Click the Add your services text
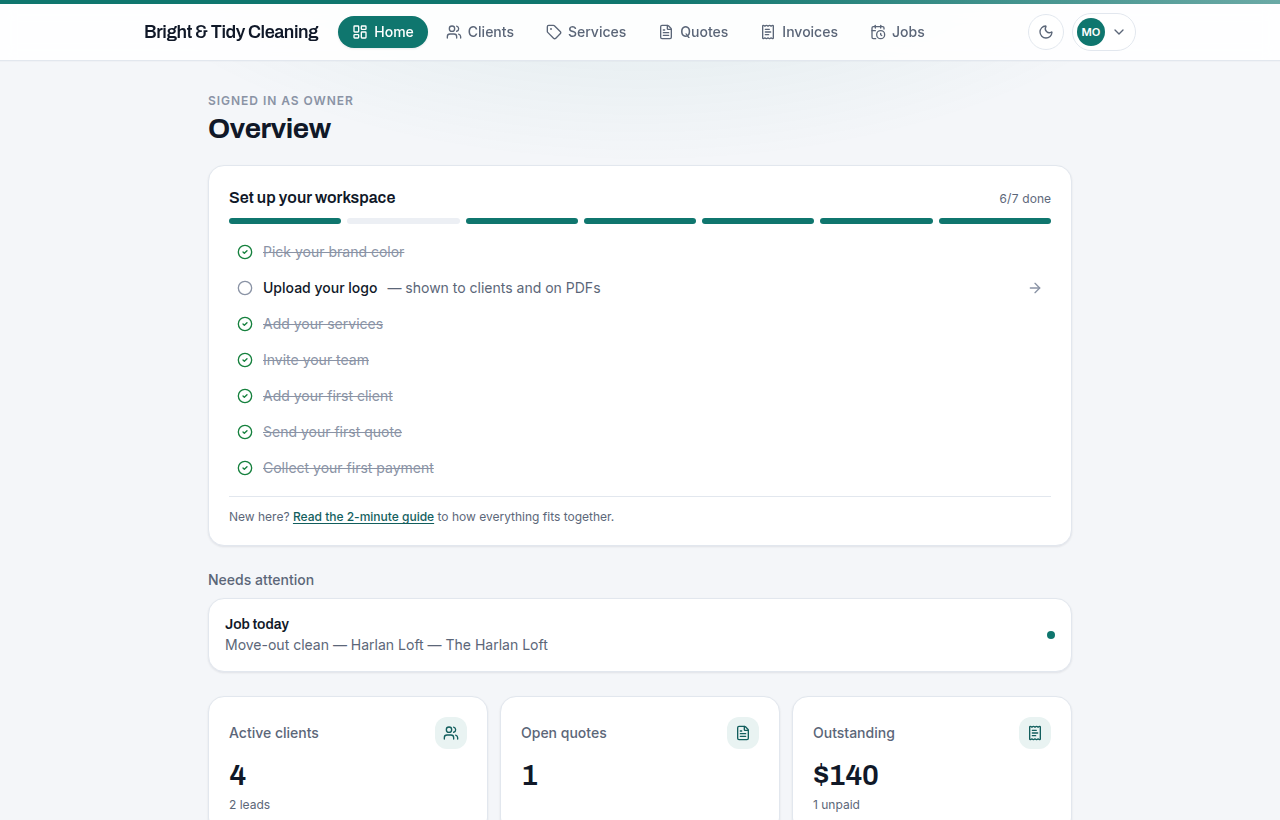This screenshot has height=820, width=1280. [x=323, y=324]
